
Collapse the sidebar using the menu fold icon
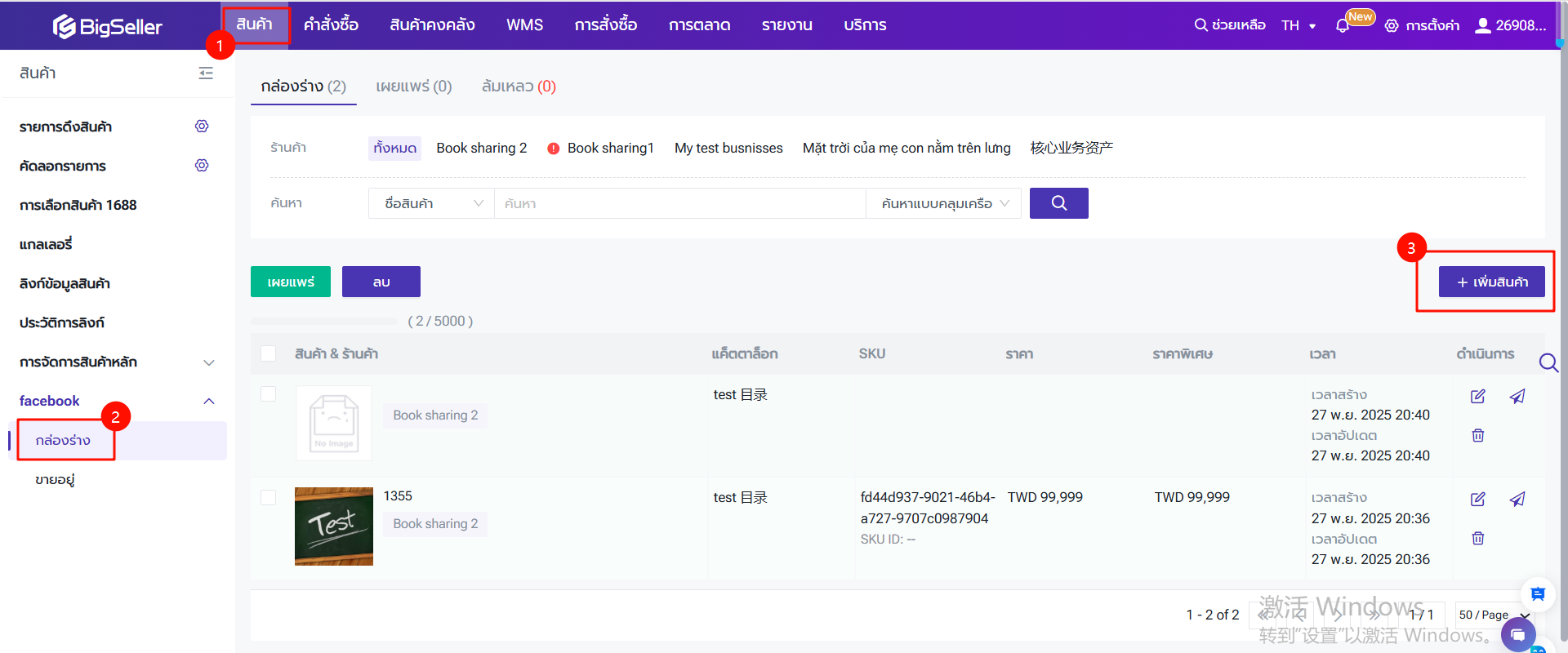[206, 73]
